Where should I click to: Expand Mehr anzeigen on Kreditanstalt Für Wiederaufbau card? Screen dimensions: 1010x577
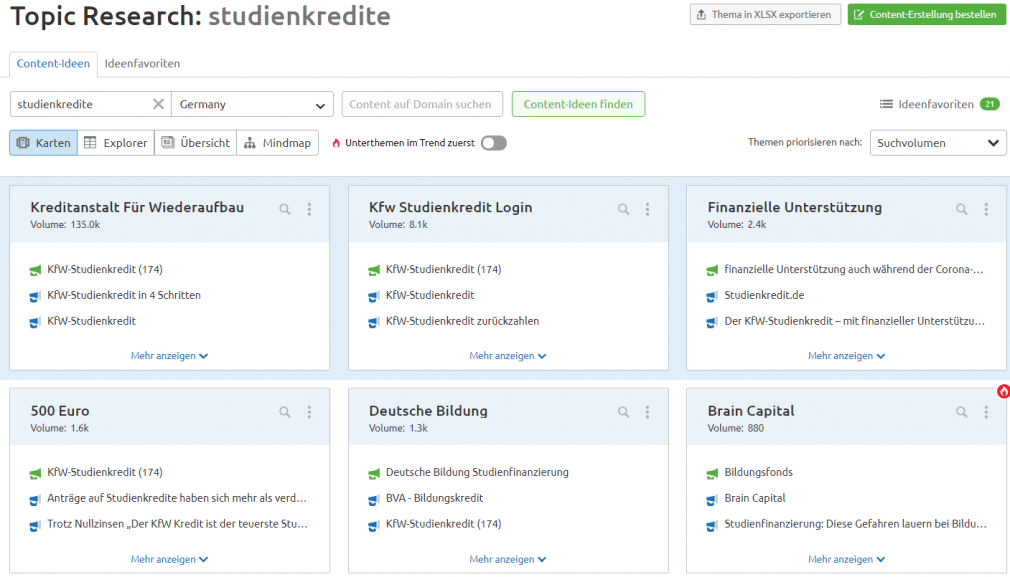point(169,355)
